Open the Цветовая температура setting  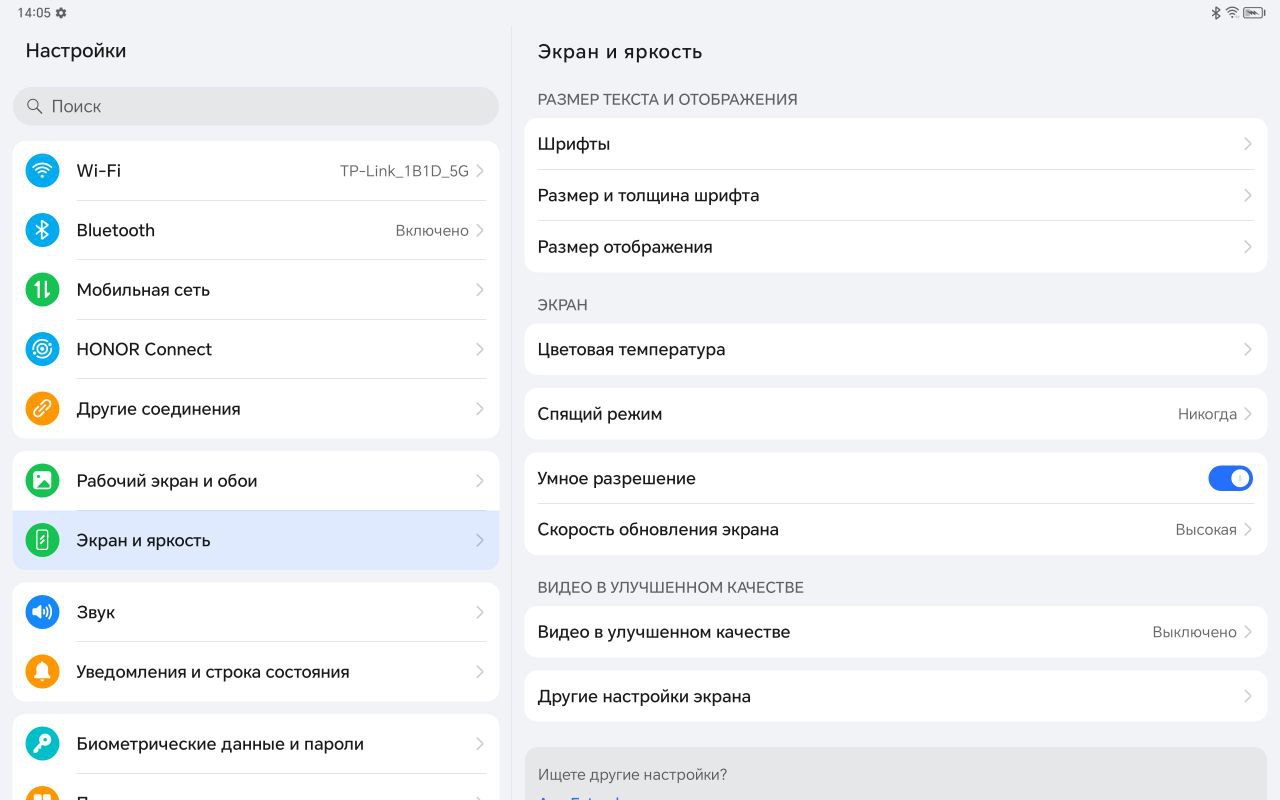[896, 349]
